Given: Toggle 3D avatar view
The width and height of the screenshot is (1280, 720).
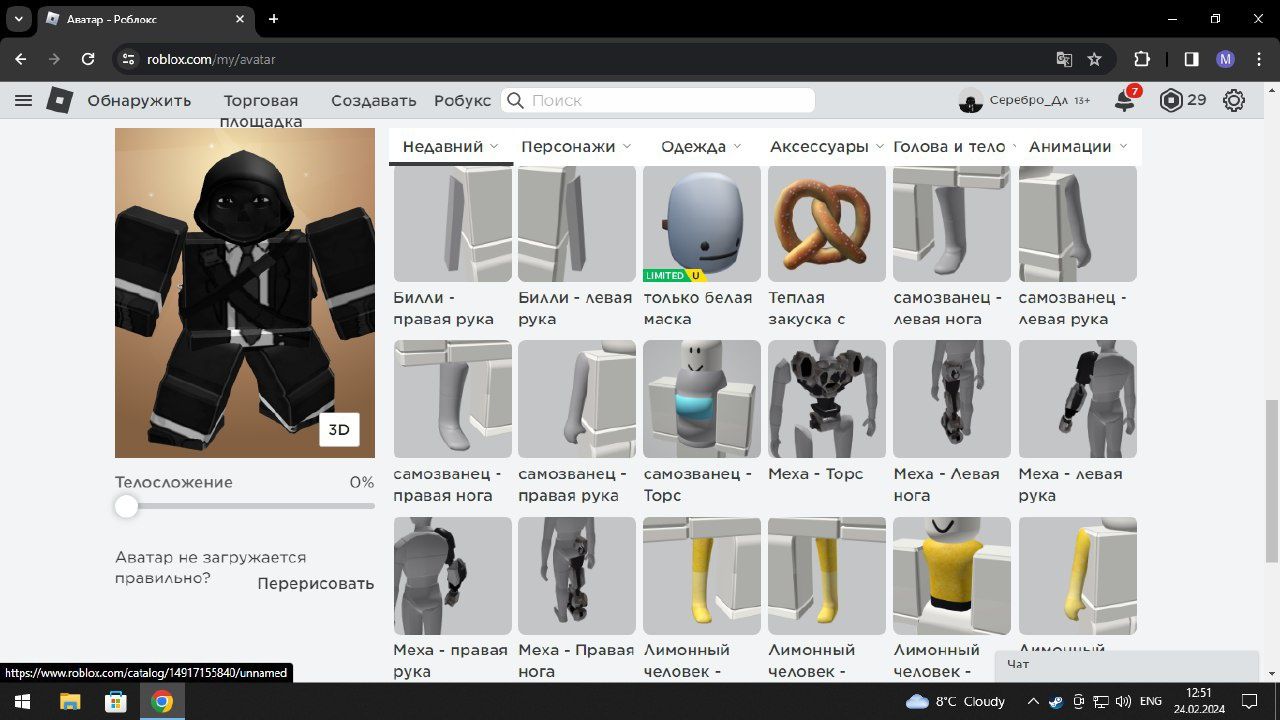Looking at the screenshot, I should 339,430.
